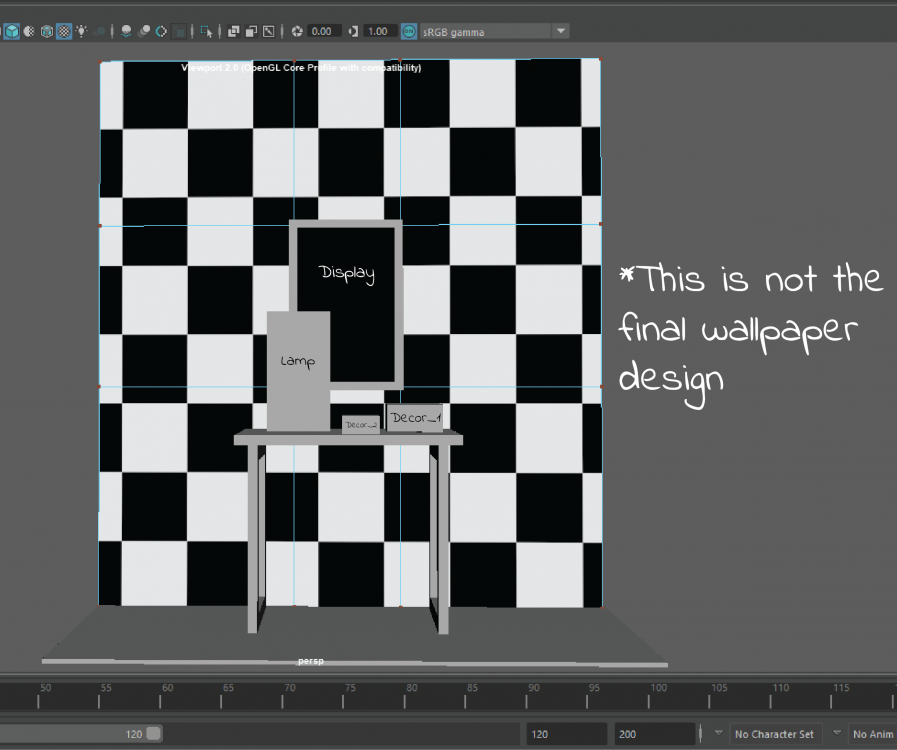Open the sRGB gamma view transform dropdown
Image resolution: width=897 pixels, height=750 pixels.
(x=560, y=31)
